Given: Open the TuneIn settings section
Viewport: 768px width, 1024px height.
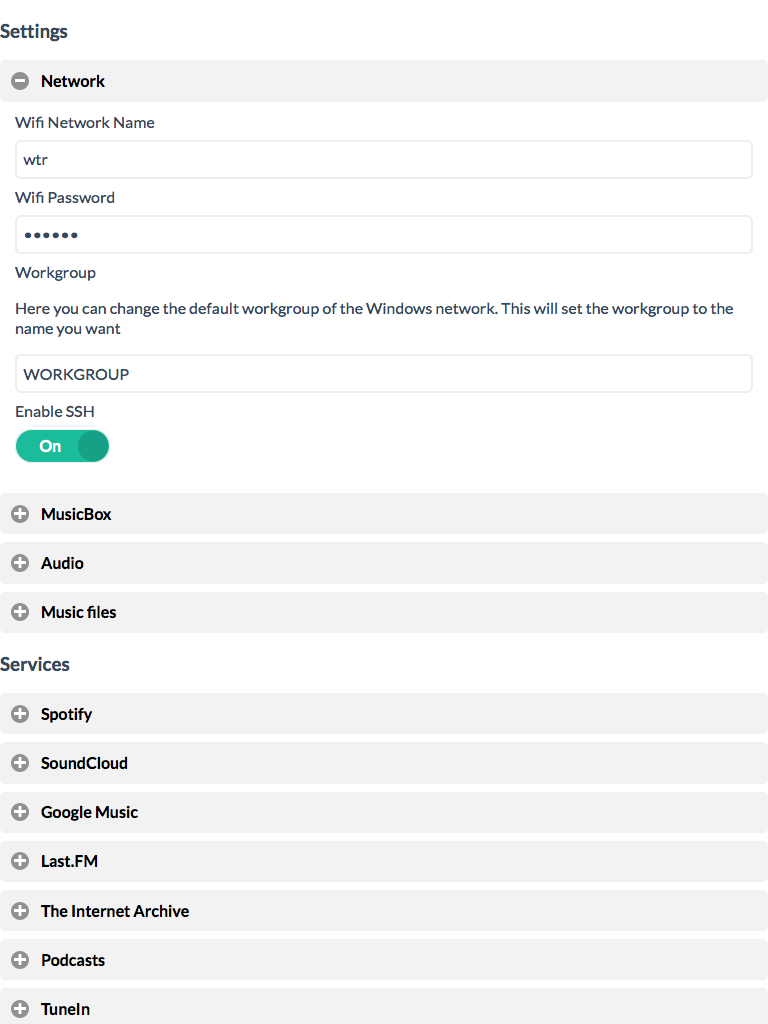Looking at the screenshot, I should (384, 1006).
